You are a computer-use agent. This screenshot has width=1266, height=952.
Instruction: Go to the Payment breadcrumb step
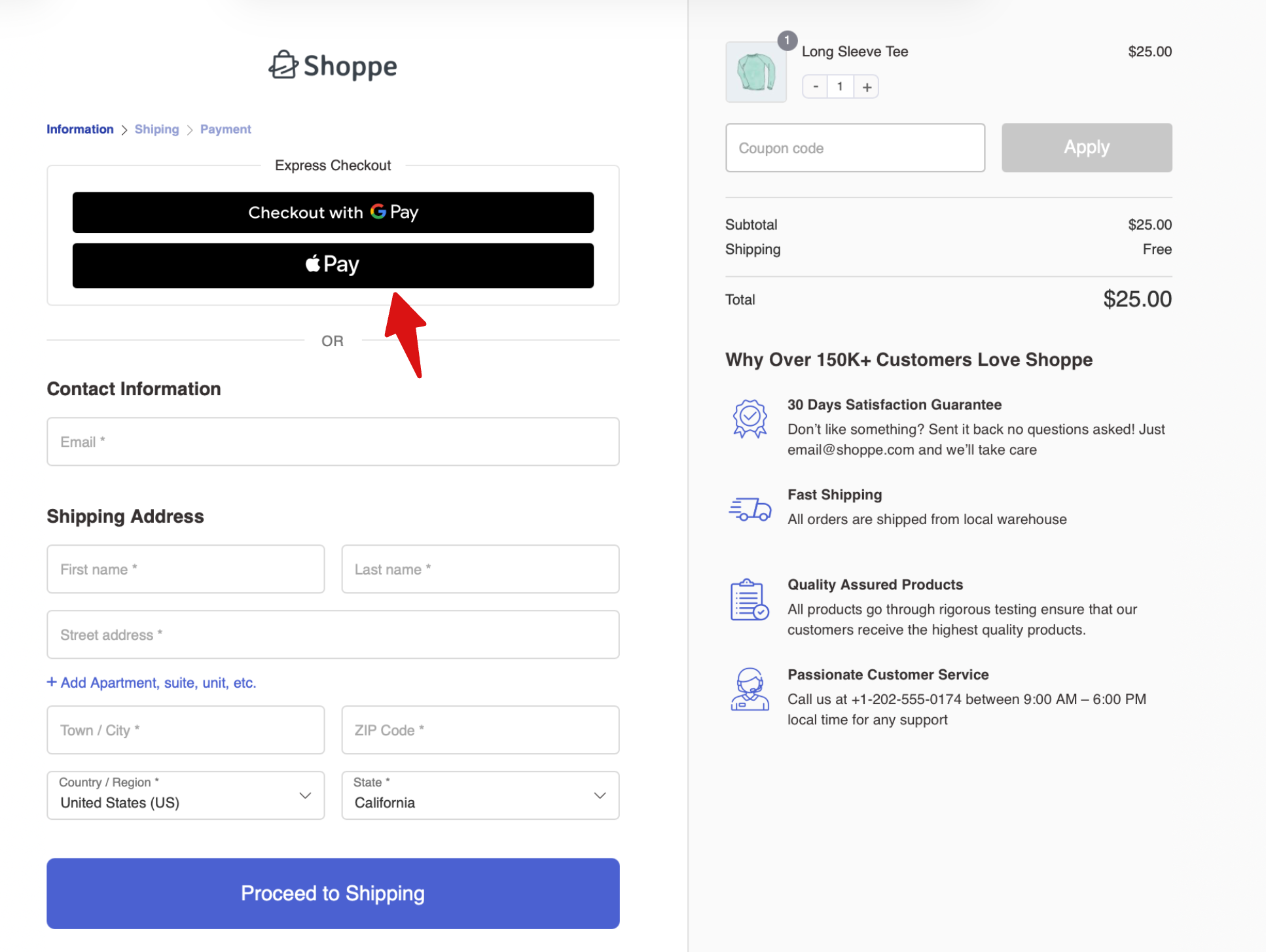pyautogui.click(x=226, y=129)
